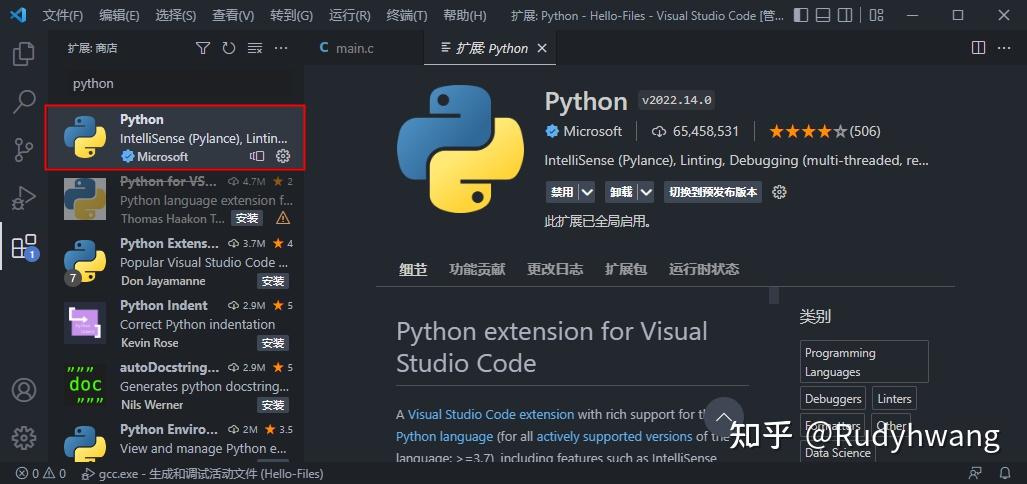Click warning icon on Python for VSCode
Screen dimensions: 1027x484
(x=283, y=217)
